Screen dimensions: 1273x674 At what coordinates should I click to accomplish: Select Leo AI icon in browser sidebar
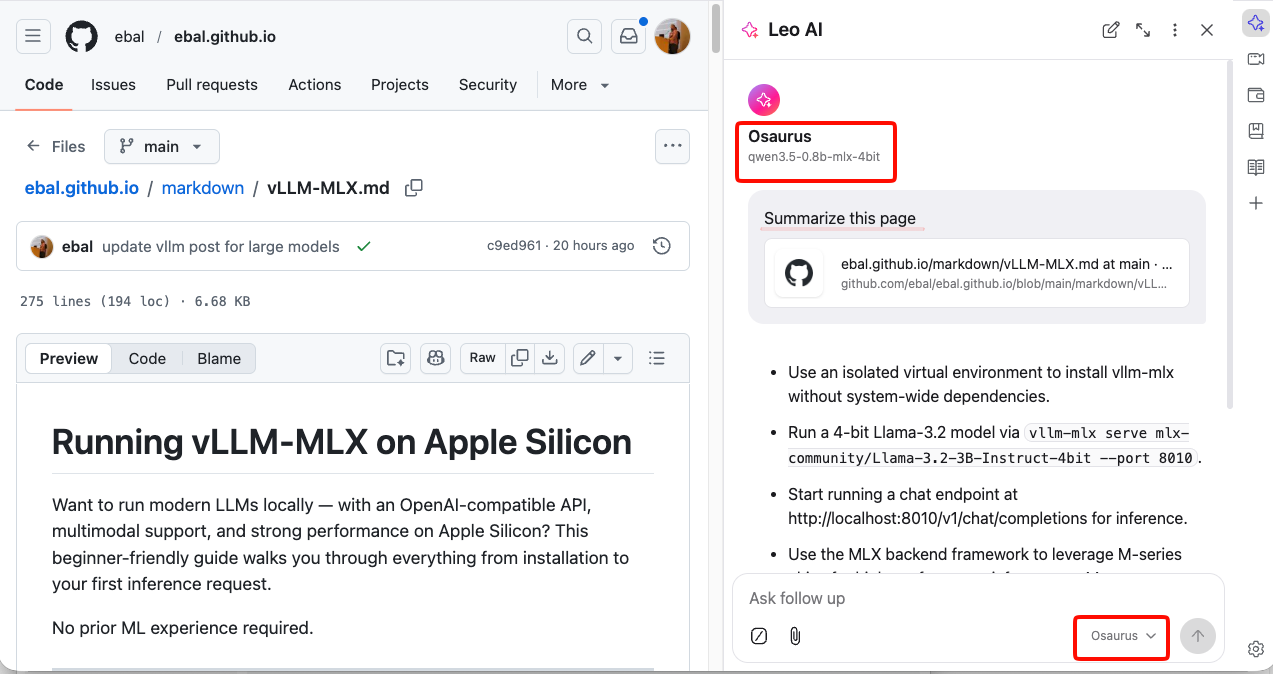pos(1256,24)
